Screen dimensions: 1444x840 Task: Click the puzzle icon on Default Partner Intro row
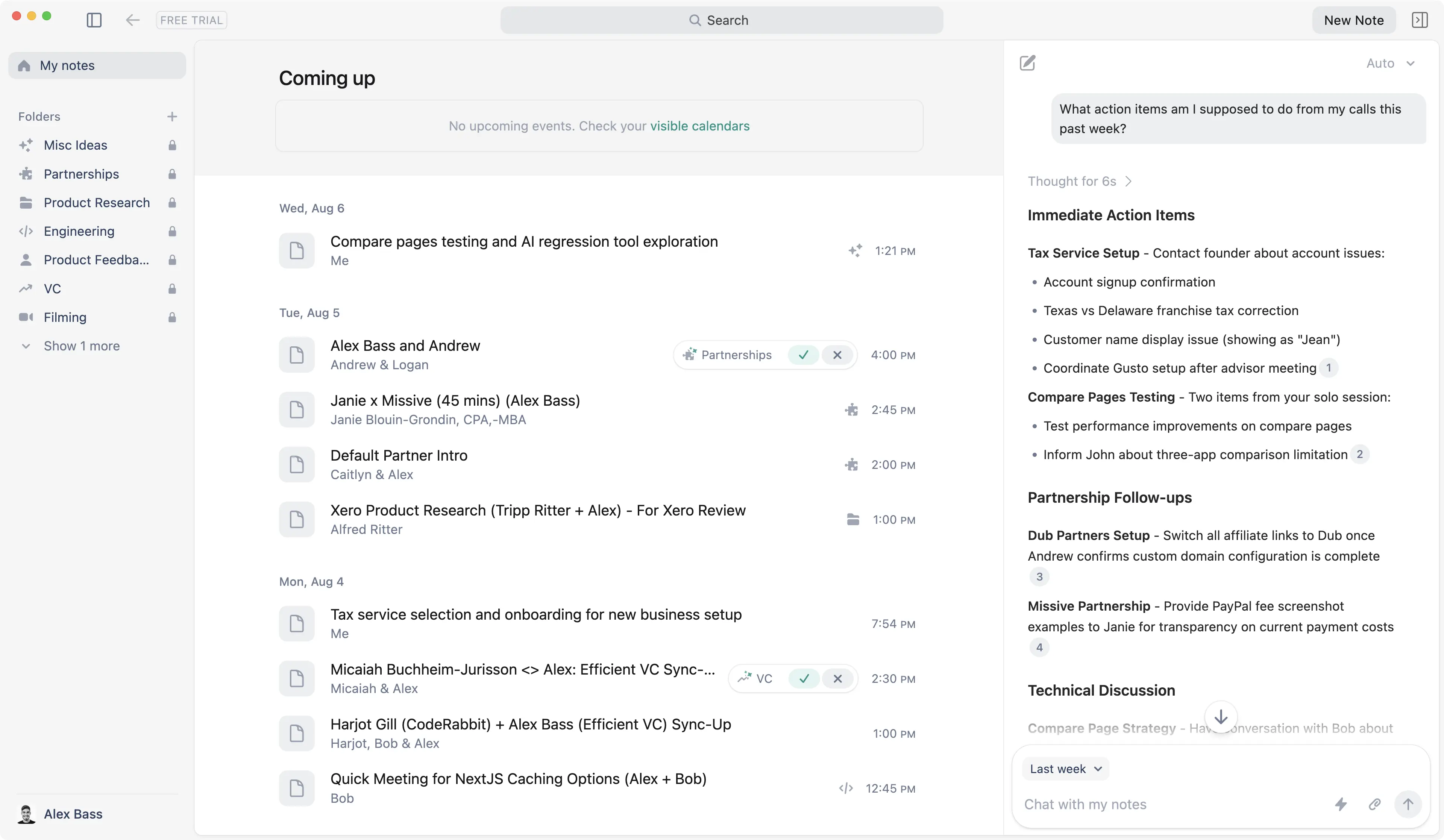pos(851,465)
